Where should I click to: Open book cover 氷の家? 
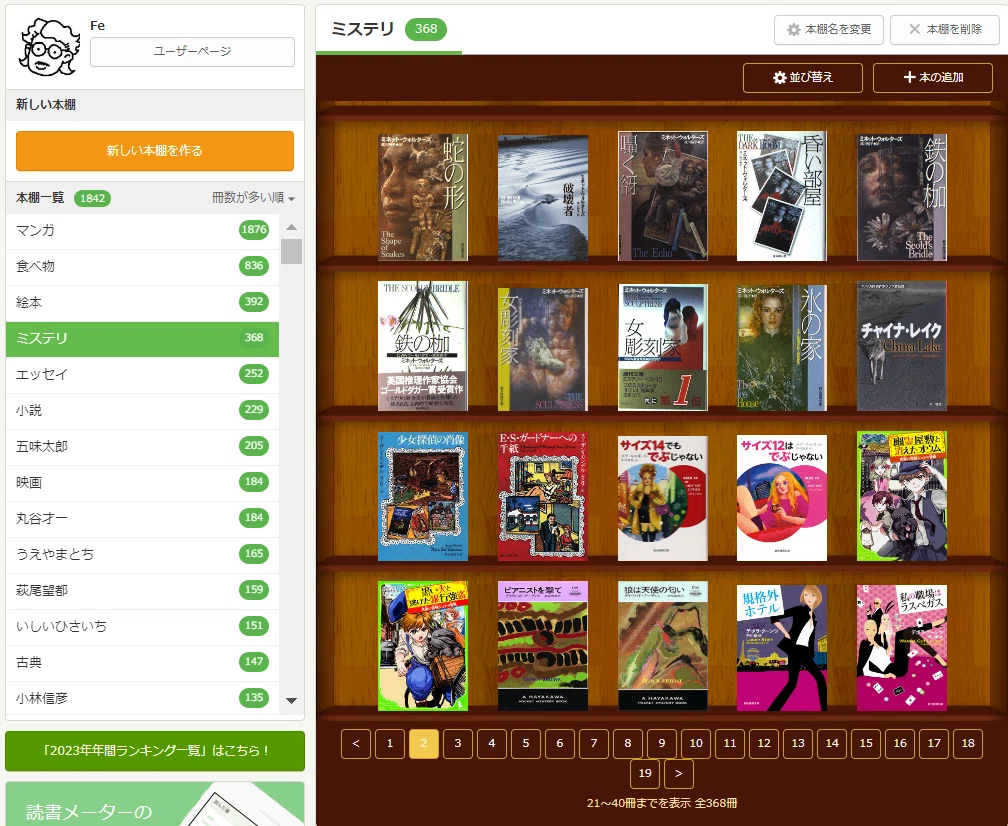(782, 348)
